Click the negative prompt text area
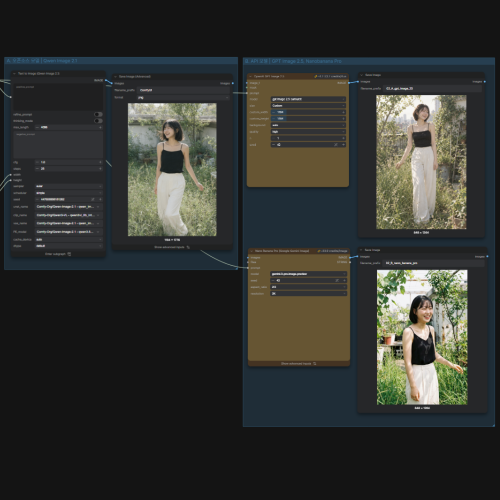 click(x=58, y=144)
